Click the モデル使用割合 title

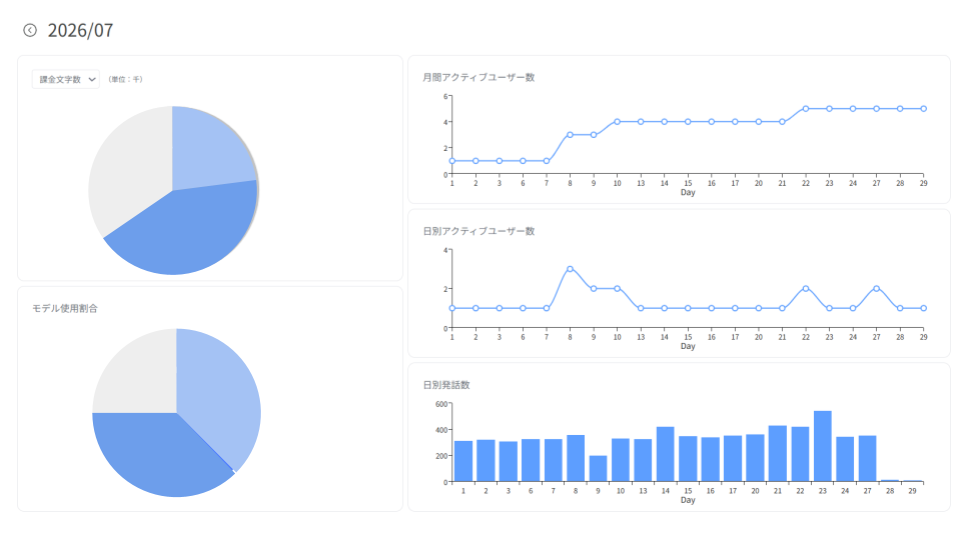[65, 308]
